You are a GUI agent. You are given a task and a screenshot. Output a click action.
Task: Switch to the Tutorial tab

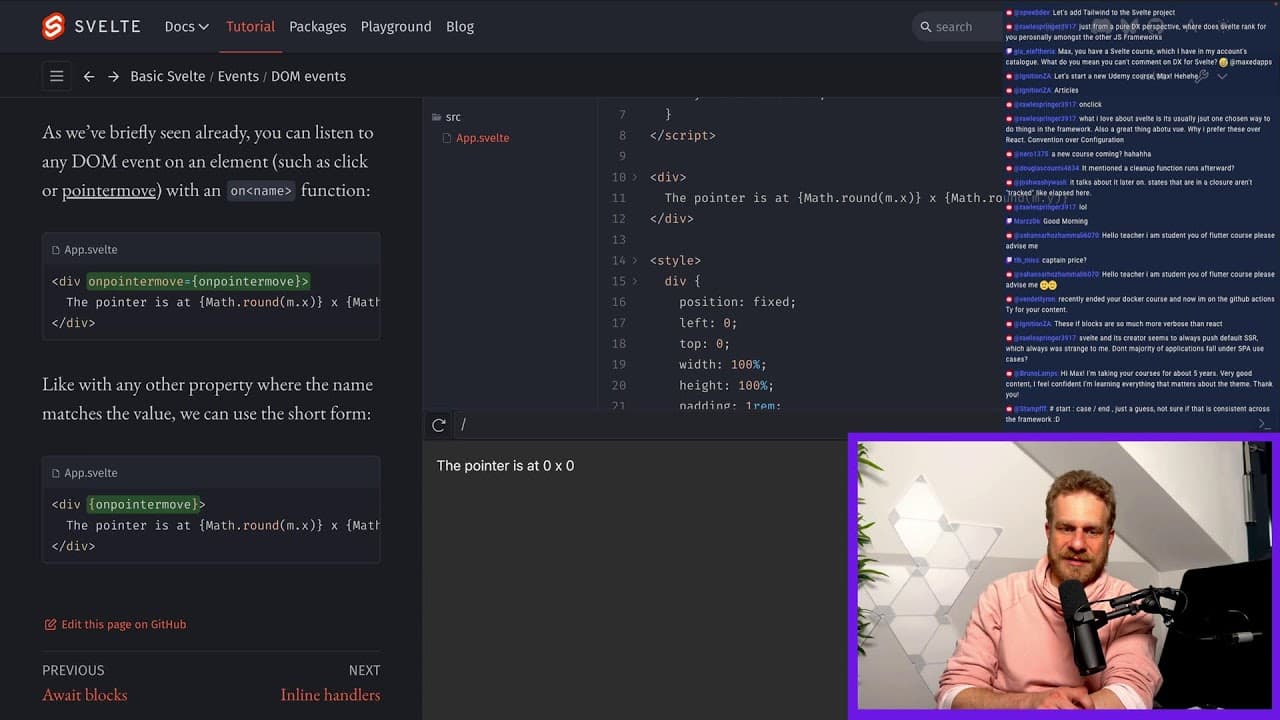click(x=250, y=27)
